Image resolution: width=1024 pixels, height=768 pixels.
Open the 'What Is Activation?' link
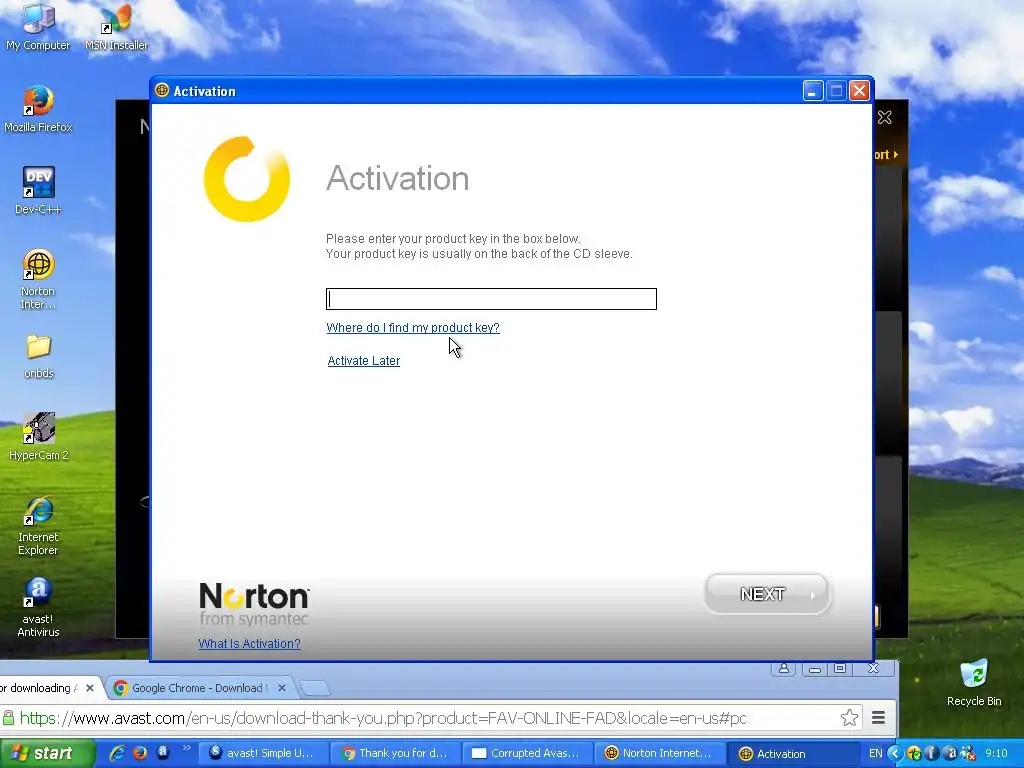click(249, 644)
